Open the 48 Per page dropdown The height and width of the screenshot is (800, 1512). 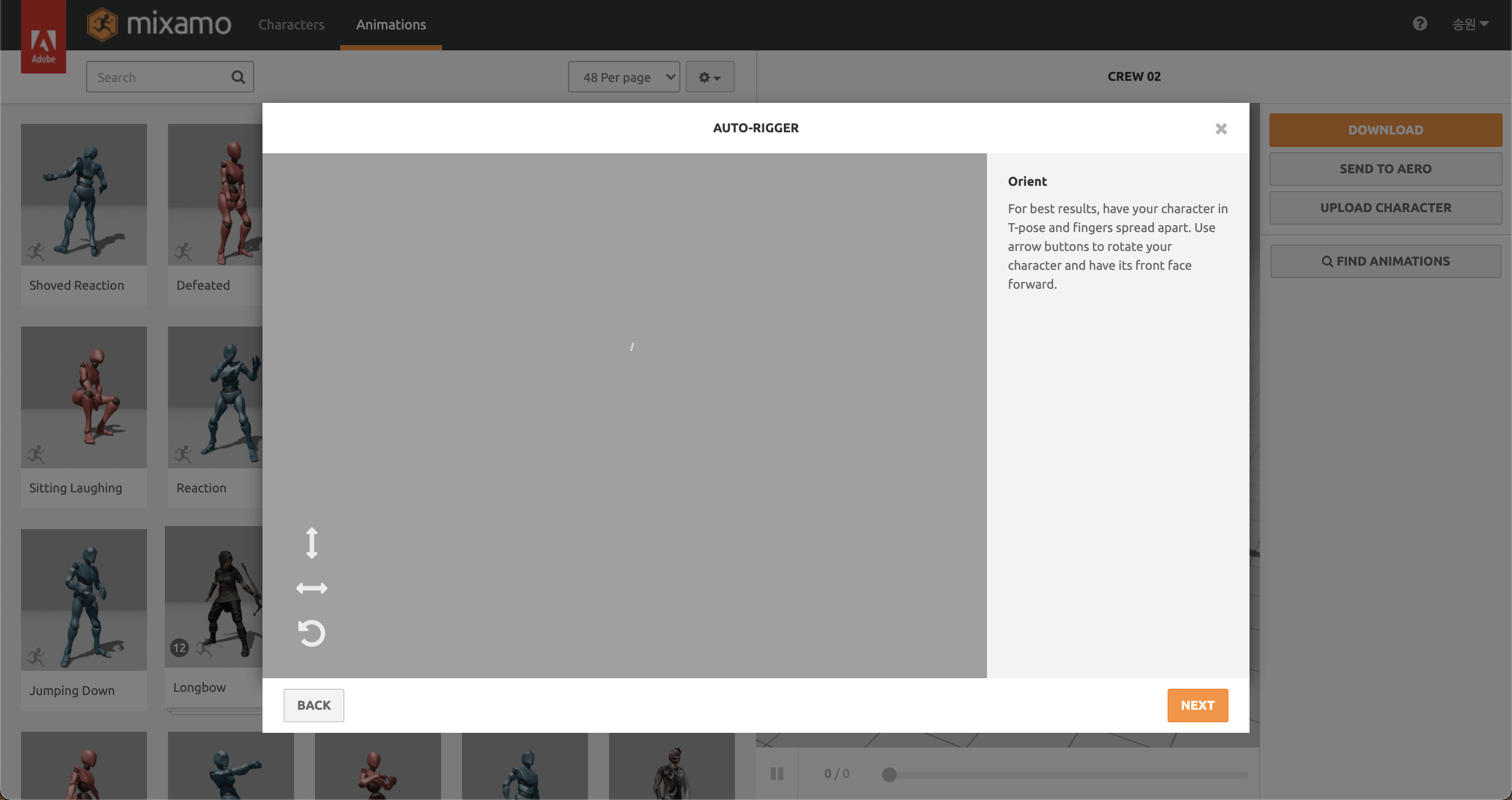(x=624, y=77)
